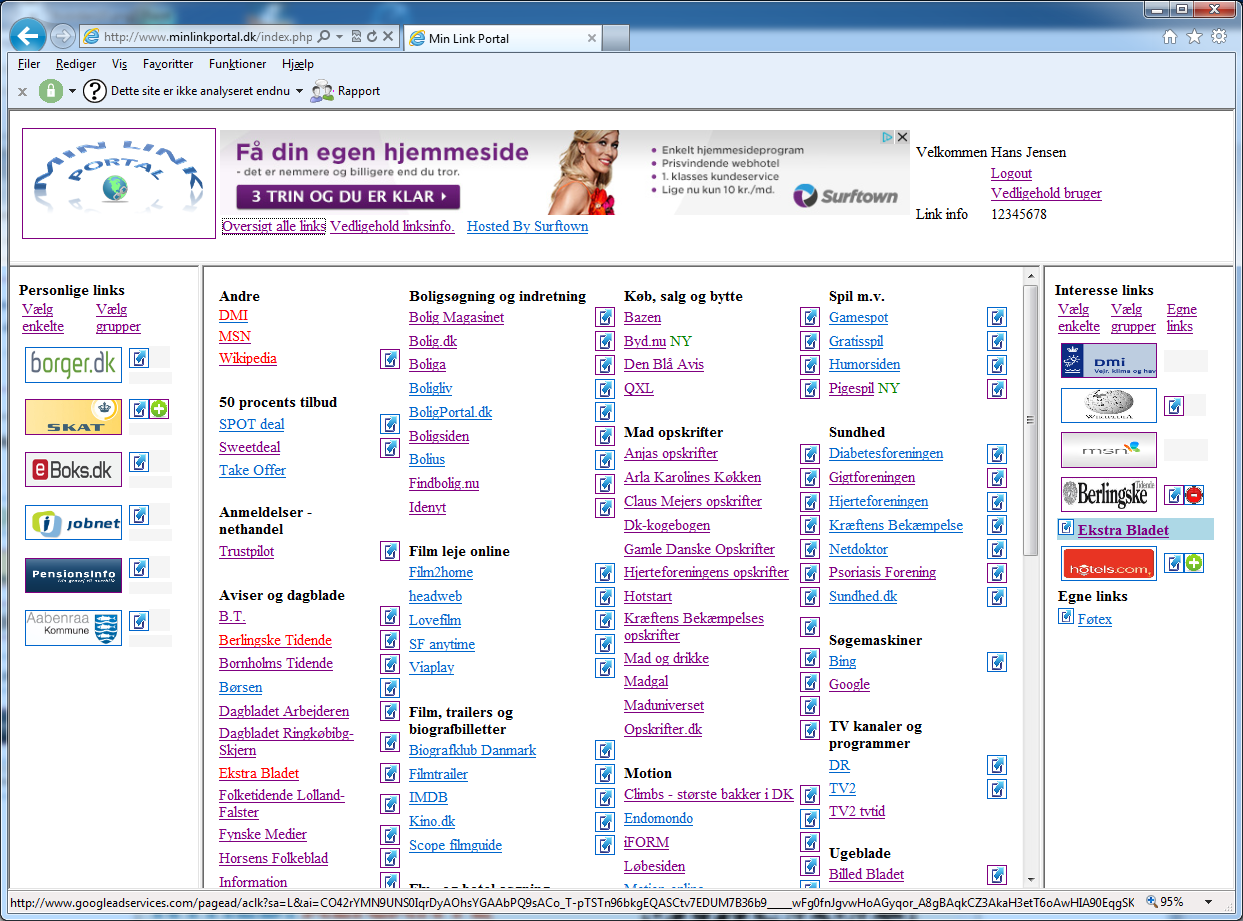Click the Min Link Portal logo image

[x=119, y=183]
